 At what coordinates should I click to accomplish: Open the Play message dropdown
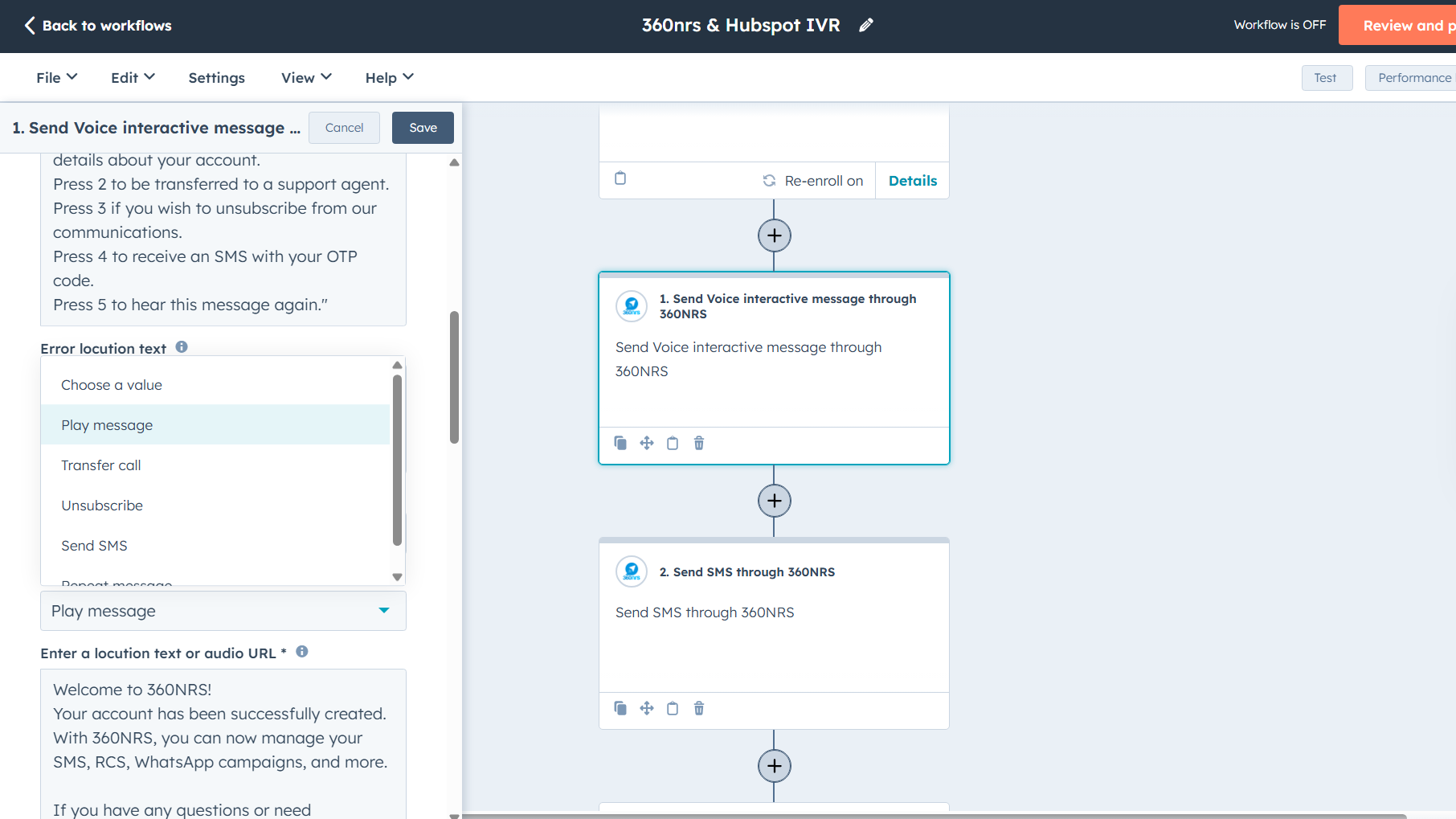tap(223, 611)
